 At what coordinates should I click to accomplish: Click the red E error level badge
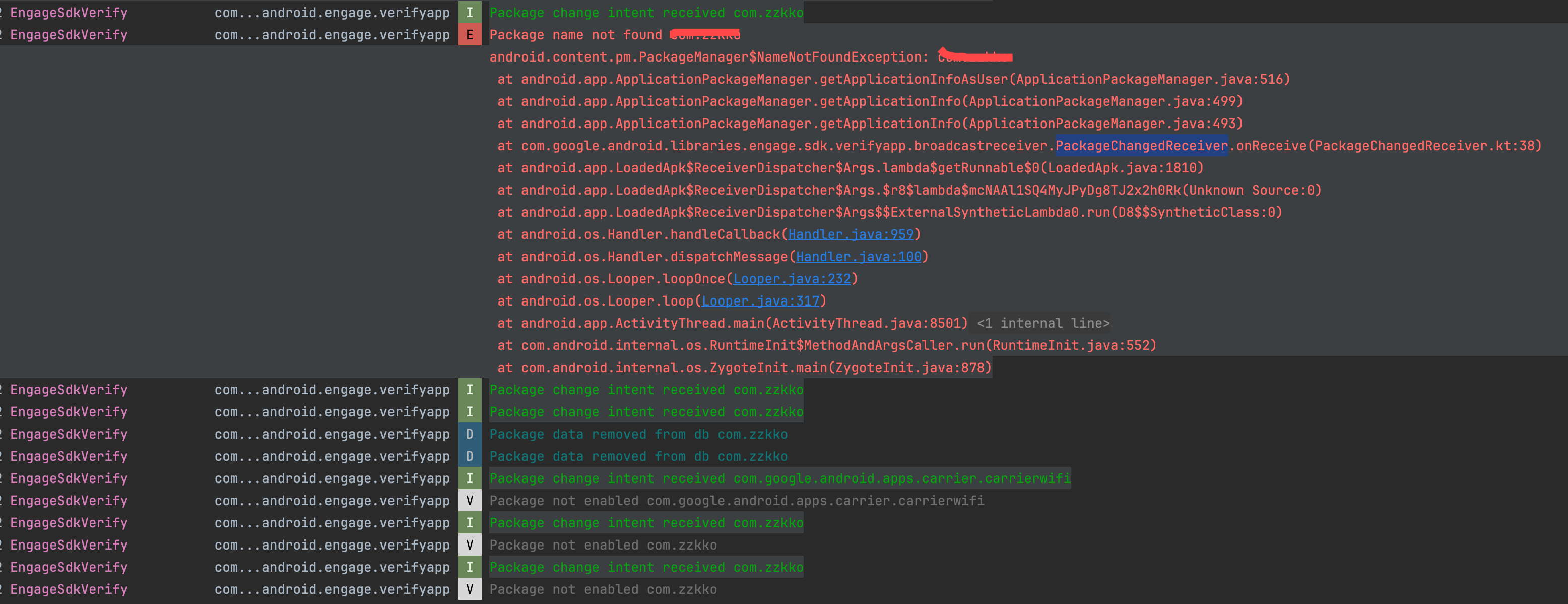pos(469,35)
